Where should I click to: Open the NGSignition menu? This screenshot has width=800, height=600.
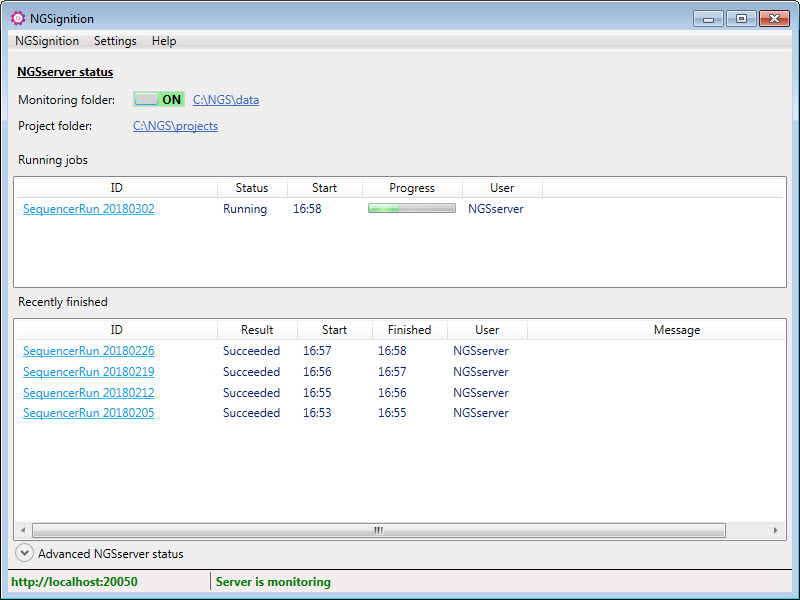pos(47,41)
